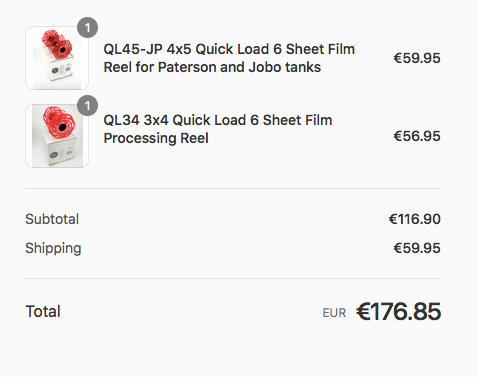This screenshot has height=377, width=478.
Task: Click the €59.95 shipping cost
Action: click(x=417, y=248)
